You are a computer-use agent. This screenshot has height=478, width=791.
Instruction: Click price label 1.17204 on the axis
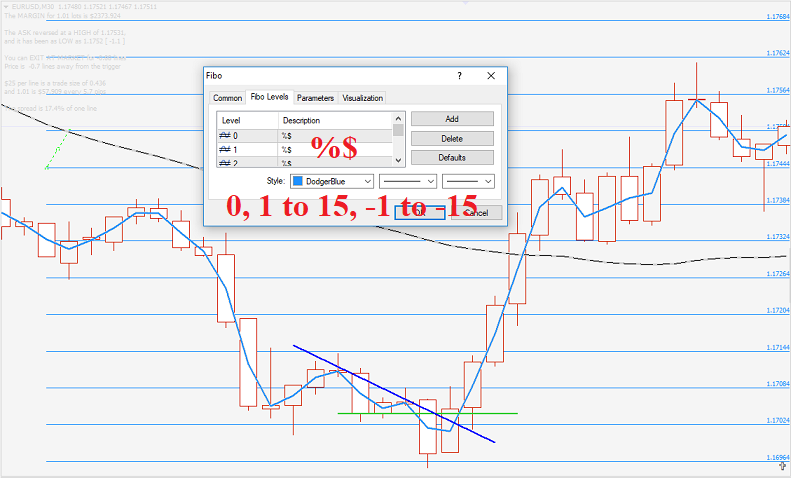[x=777, y=310]
